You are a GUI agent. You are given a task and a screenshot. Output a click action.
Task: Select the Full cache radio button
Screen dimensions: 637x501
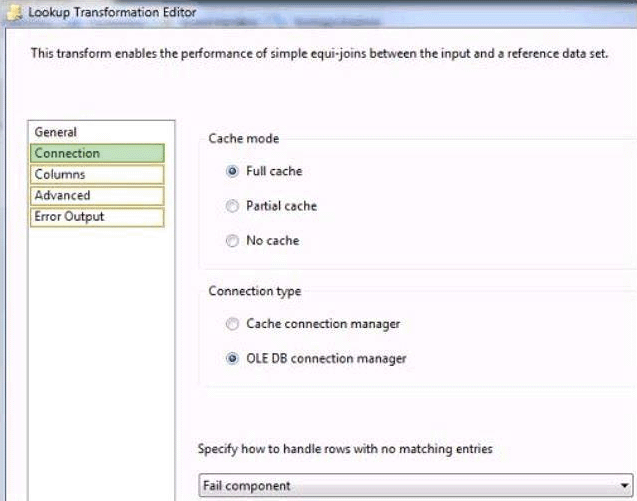click(x=233, y=171)
